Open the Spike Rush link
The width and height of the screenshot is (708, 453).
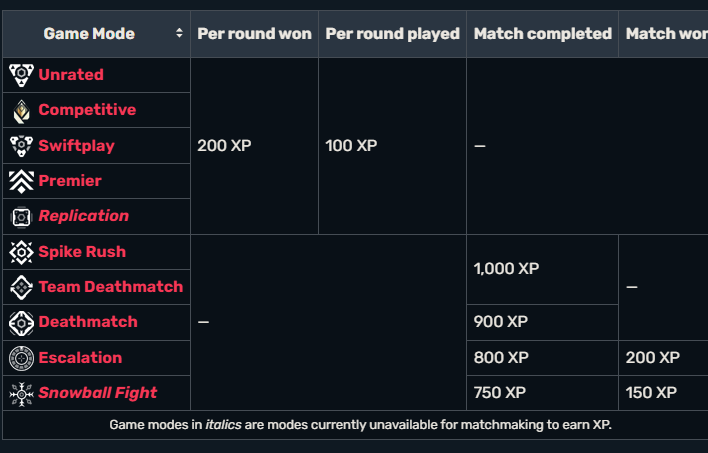click(82, 252)
